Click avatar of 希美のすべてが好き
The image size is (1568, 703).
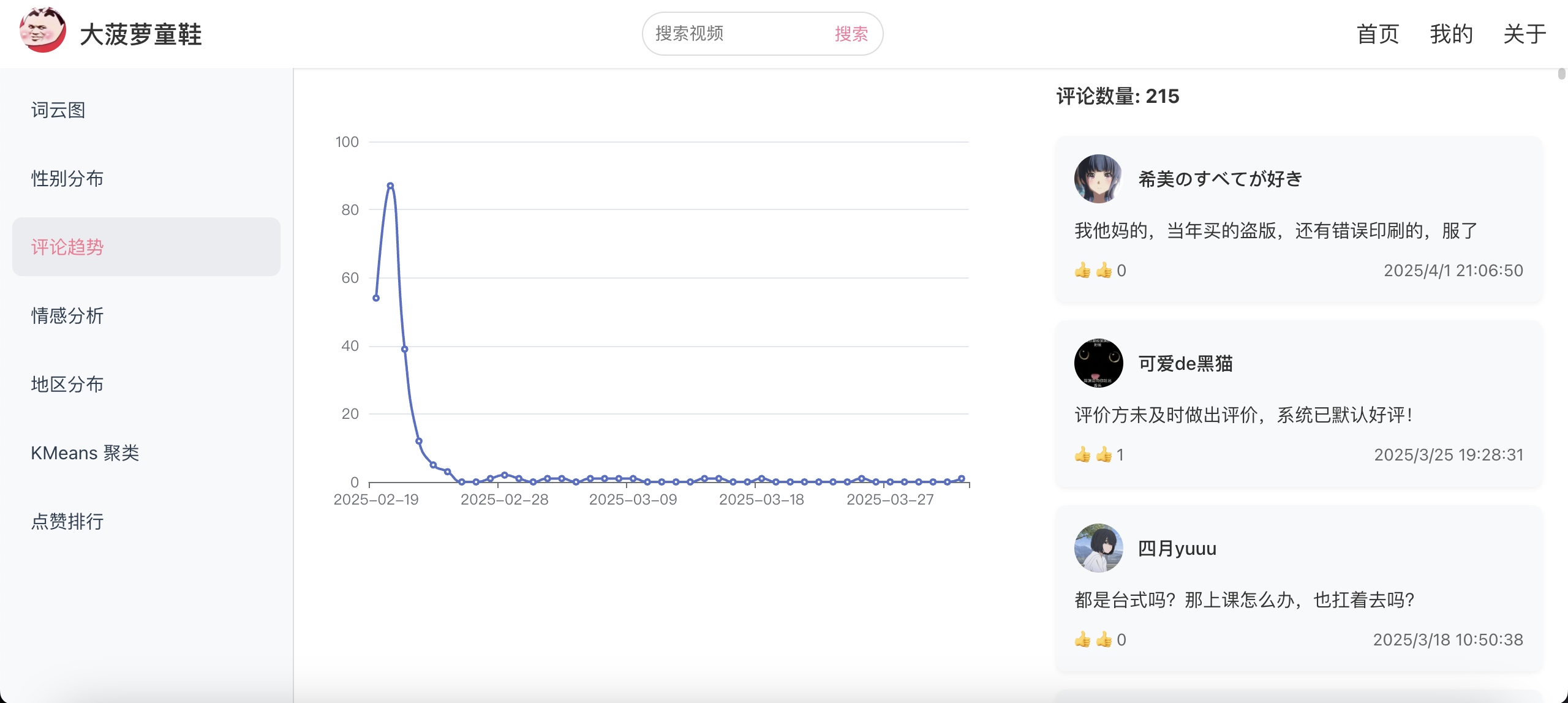[1098, 179]
